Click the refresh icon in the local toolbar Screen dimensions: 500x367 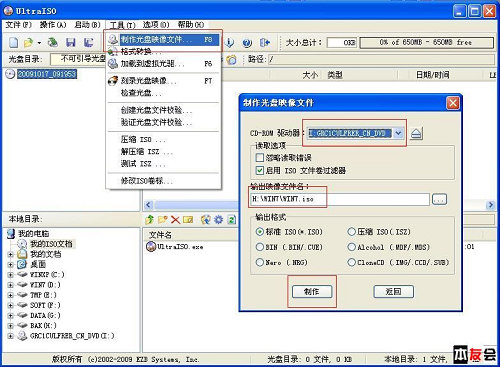pos(231,219)
